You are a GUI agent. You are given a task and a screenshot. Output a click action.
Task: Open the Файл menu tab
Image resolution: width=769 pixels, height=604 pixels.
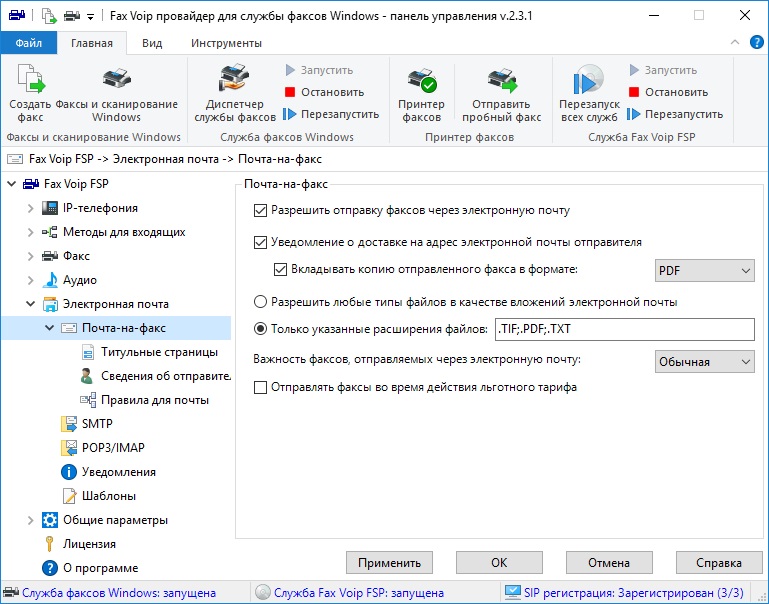point(28,43)
